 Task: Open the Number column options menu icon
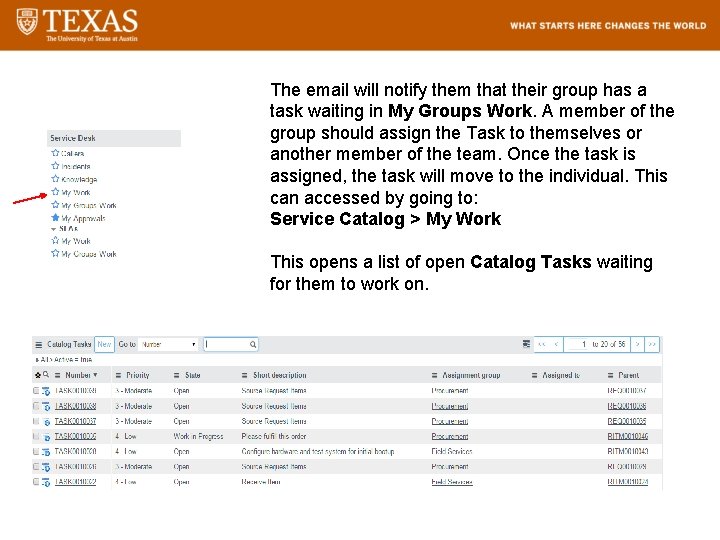tap(57, 375)
